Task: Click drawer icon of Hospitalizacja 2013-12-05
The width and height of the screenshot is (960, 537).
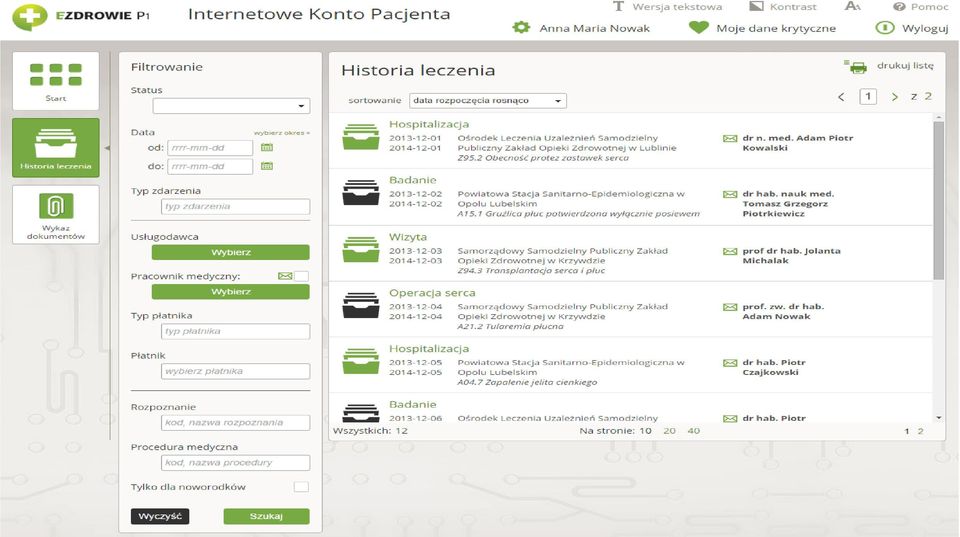Action: (x=361, y=361)
